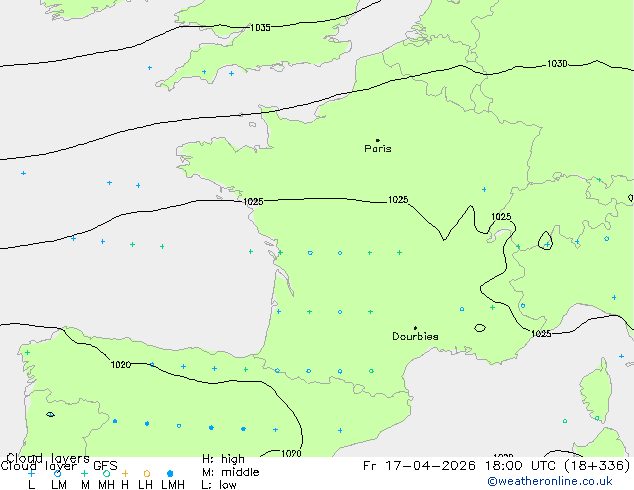The image size is (634, 490).
Task: Click the (18+336) forecast step text
Action: pyautogui.click(x=597, y=466)
